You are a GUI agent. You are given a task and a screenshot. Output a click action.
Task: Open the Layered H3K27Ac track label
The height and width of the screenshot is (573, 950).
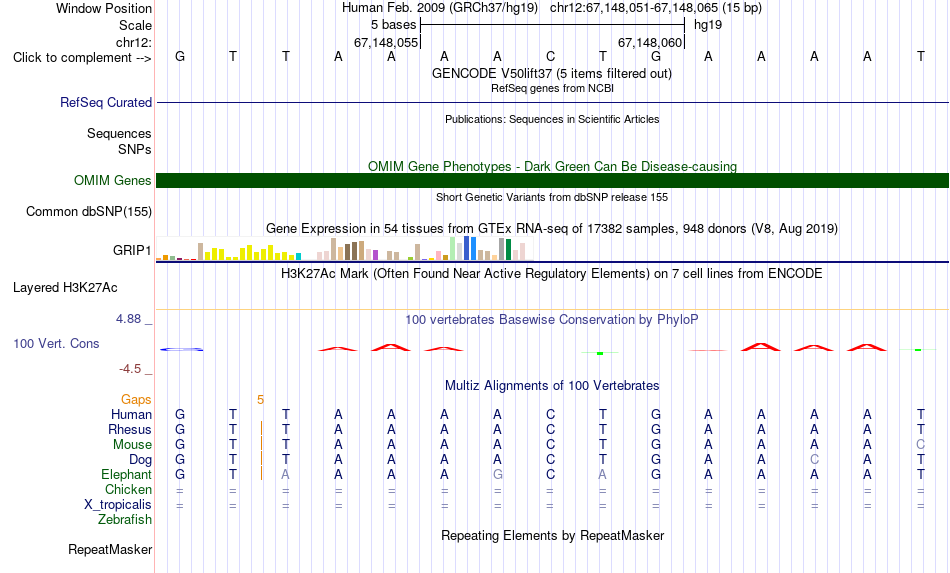click(65, 288)
